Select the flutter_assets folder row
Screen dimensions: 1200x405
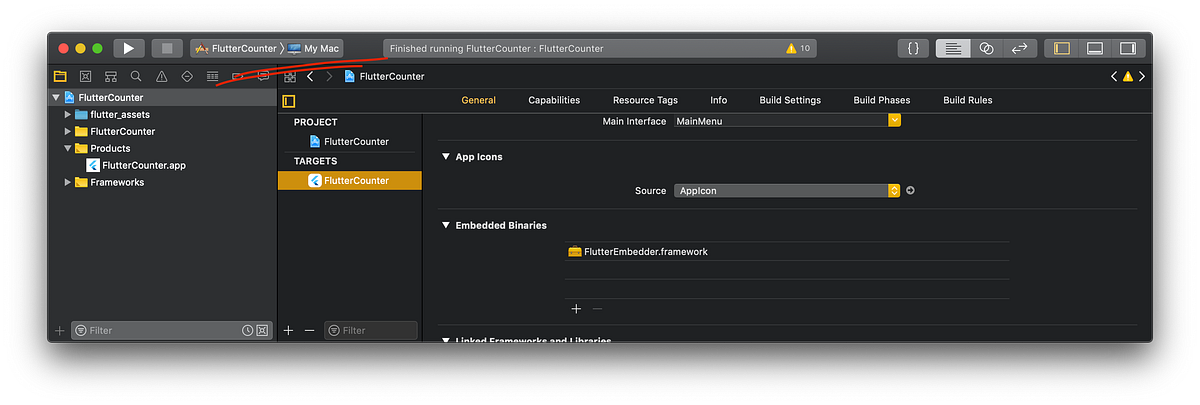[162, 114]
